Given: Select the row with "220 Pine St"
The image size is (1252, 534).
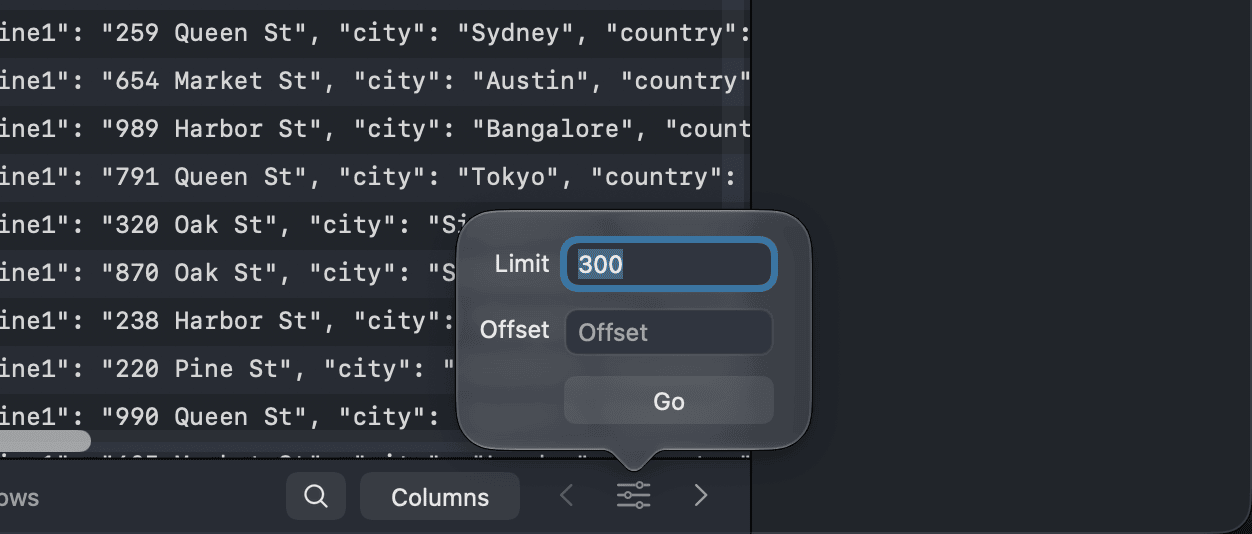Looking at the screenshot, I should pos(228,369).
